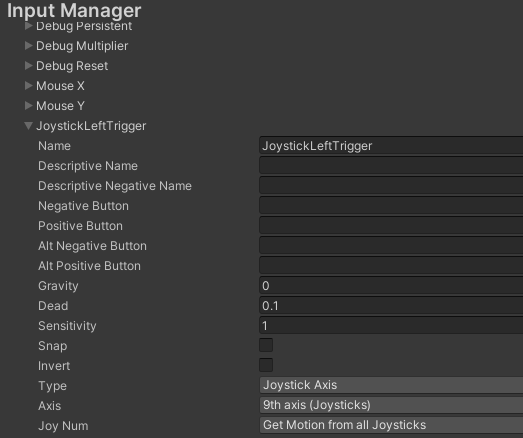Collapse the JoystickLeftTrigger entry

29,125
